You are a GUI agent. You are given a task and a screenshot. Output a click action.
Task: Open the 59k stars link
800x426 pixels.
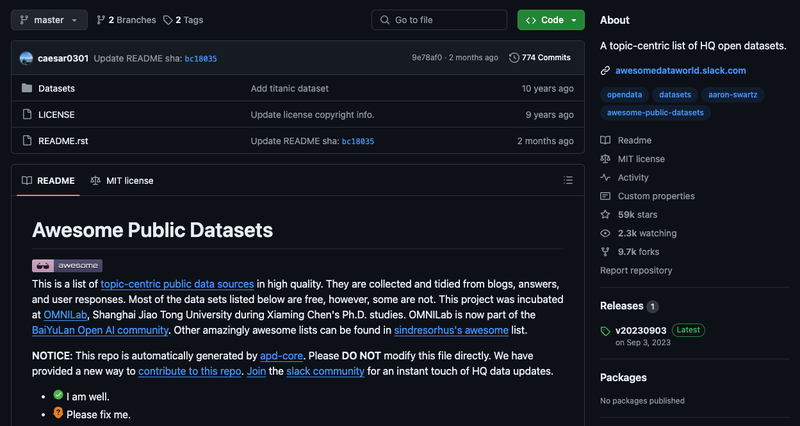pos(637,215)
